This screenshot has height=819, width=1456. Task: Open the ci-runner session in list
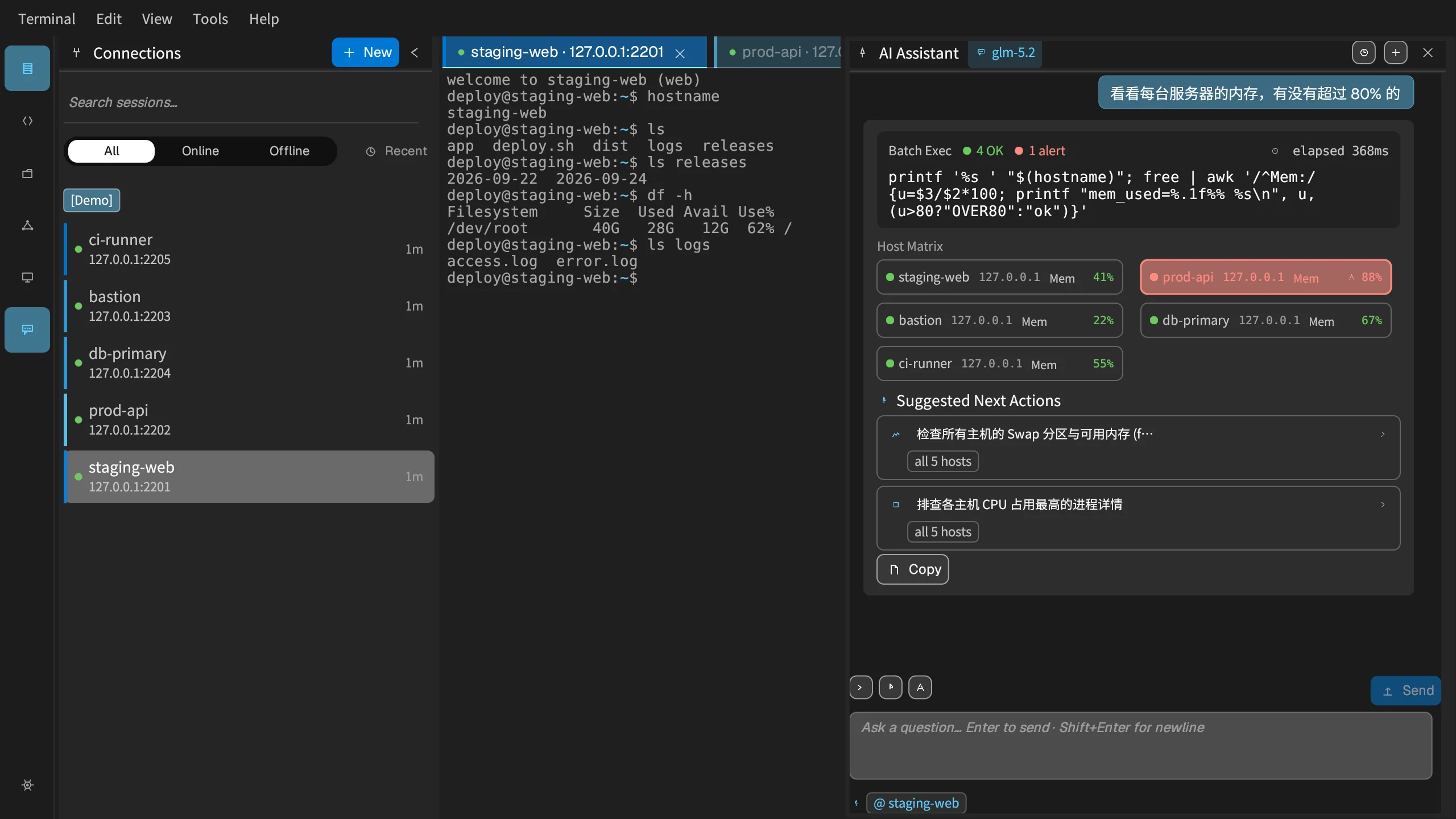pos(249,249)
